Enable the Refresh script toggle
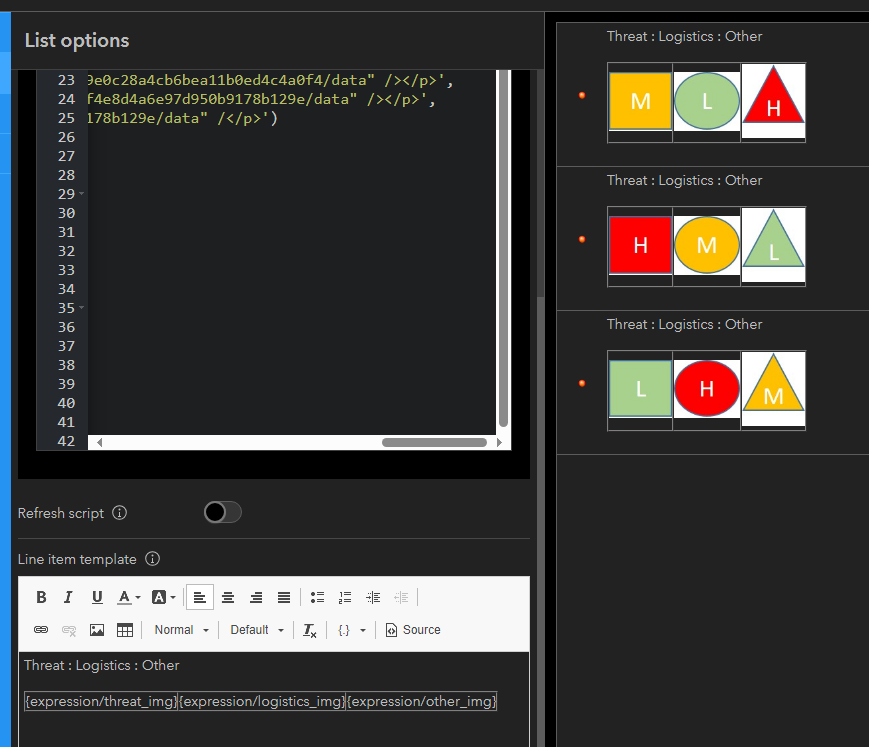 pos(221,512)
